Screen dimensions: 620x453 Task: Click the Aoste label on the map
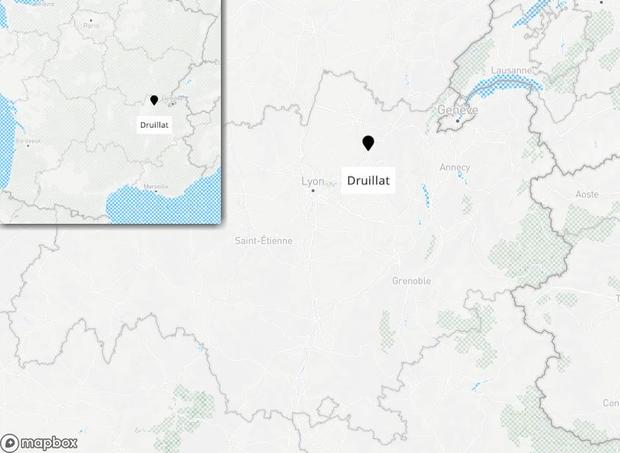587,194
